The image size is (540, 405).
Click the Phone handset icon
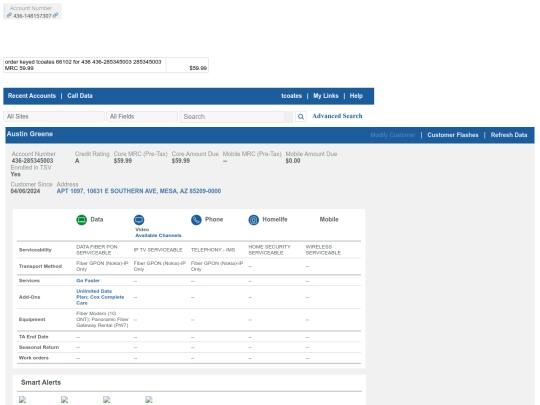pos(196,220)
